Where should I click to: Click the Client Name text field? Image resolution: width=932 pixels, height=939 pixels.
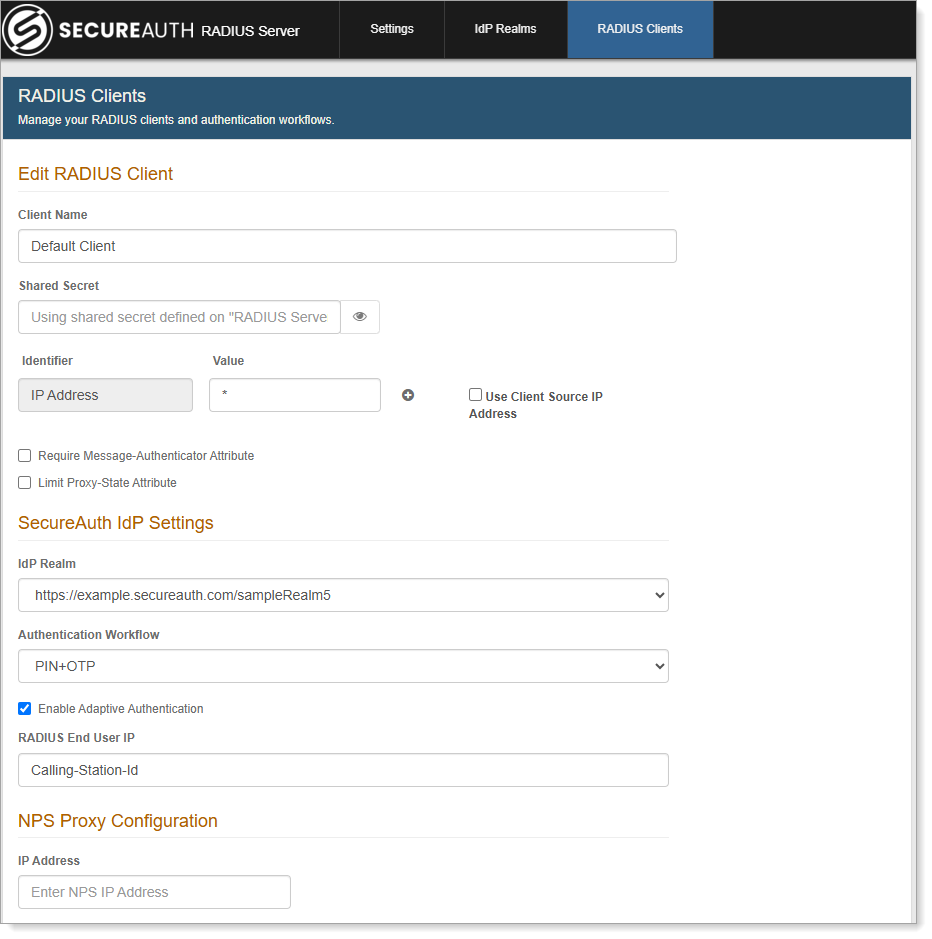tap(347, 246)
